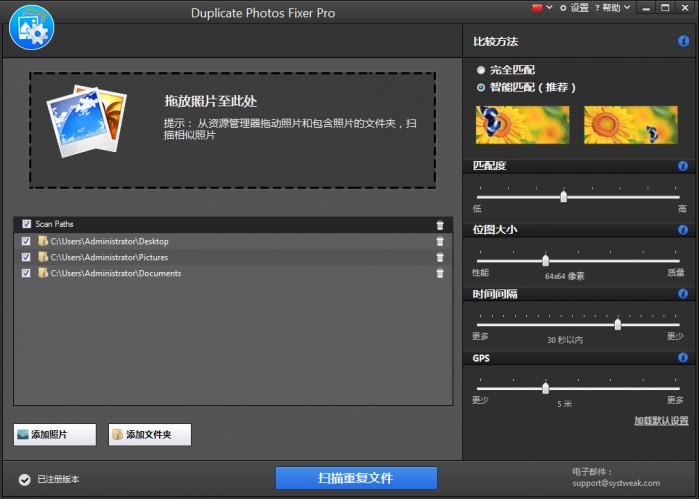This screenshot has height=499, width=699.
Task: Open the language dropdown arrow beside the flag
Action: tap(549, 8)
